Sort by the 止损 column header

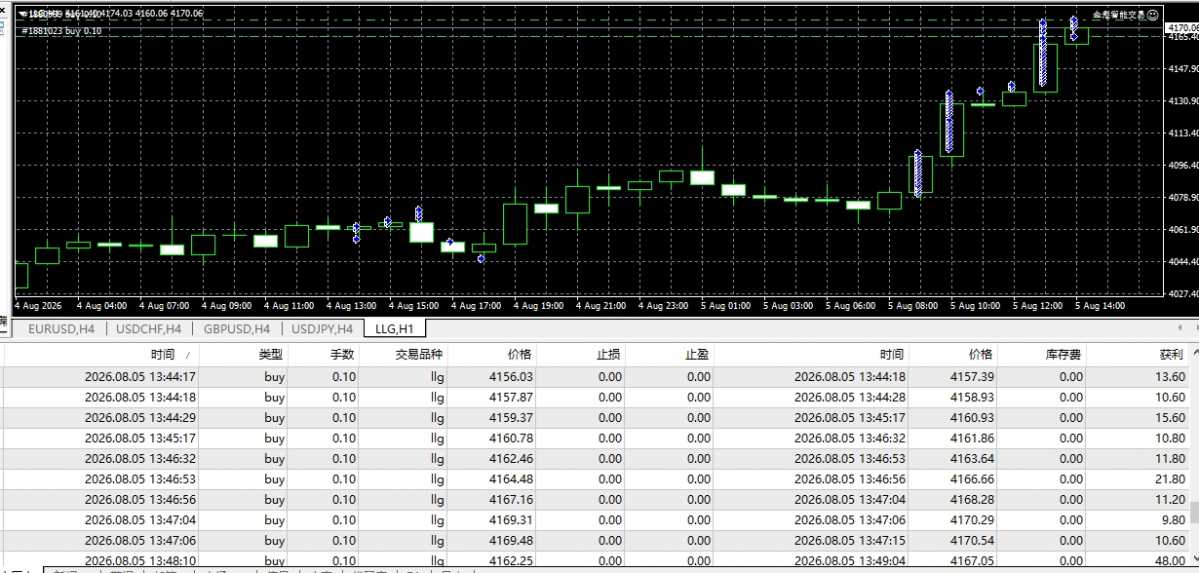pos(609,355)
